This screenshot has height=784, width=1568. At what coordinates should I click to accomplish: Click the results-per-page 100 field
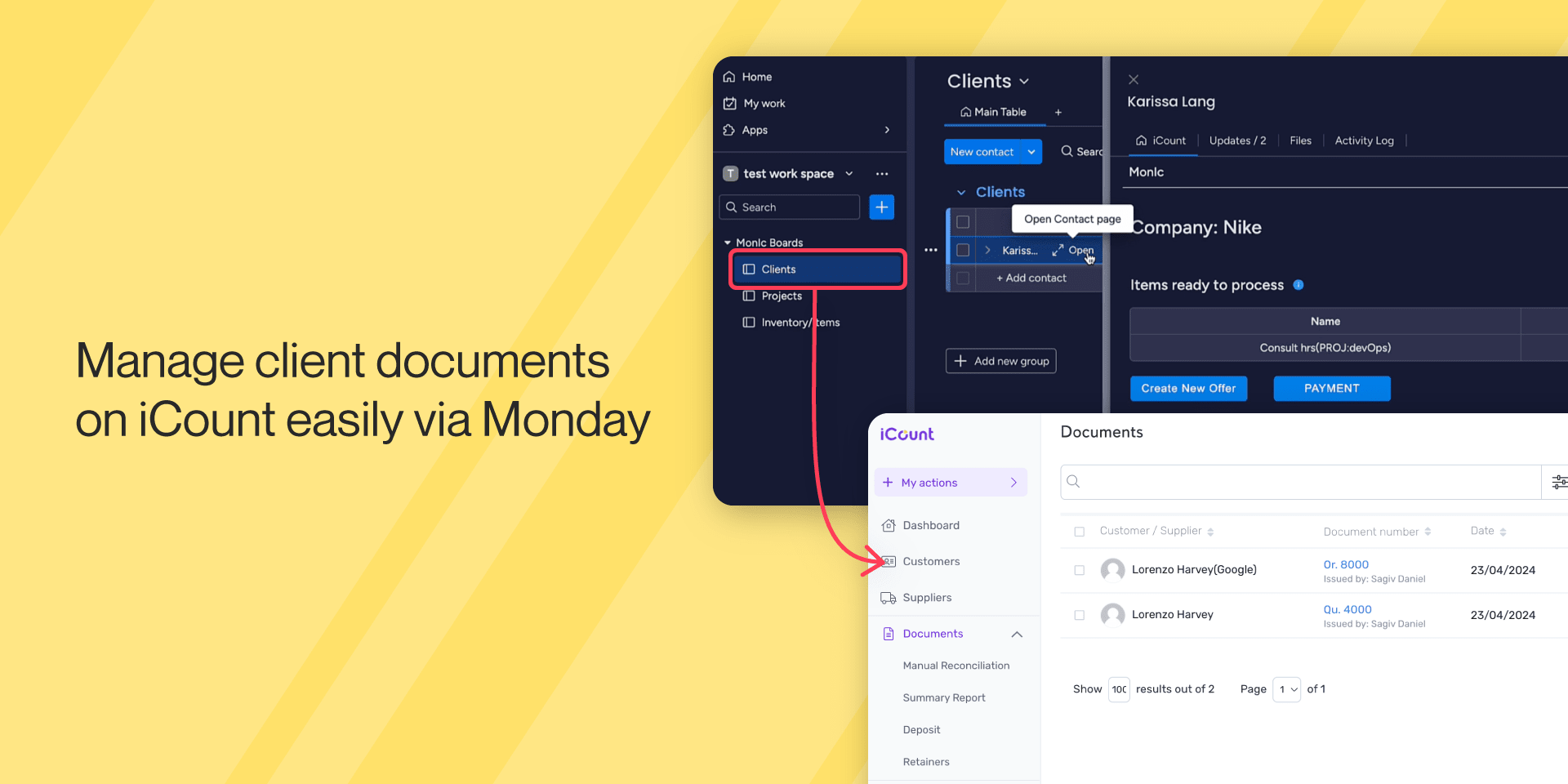pos(1119,689)
